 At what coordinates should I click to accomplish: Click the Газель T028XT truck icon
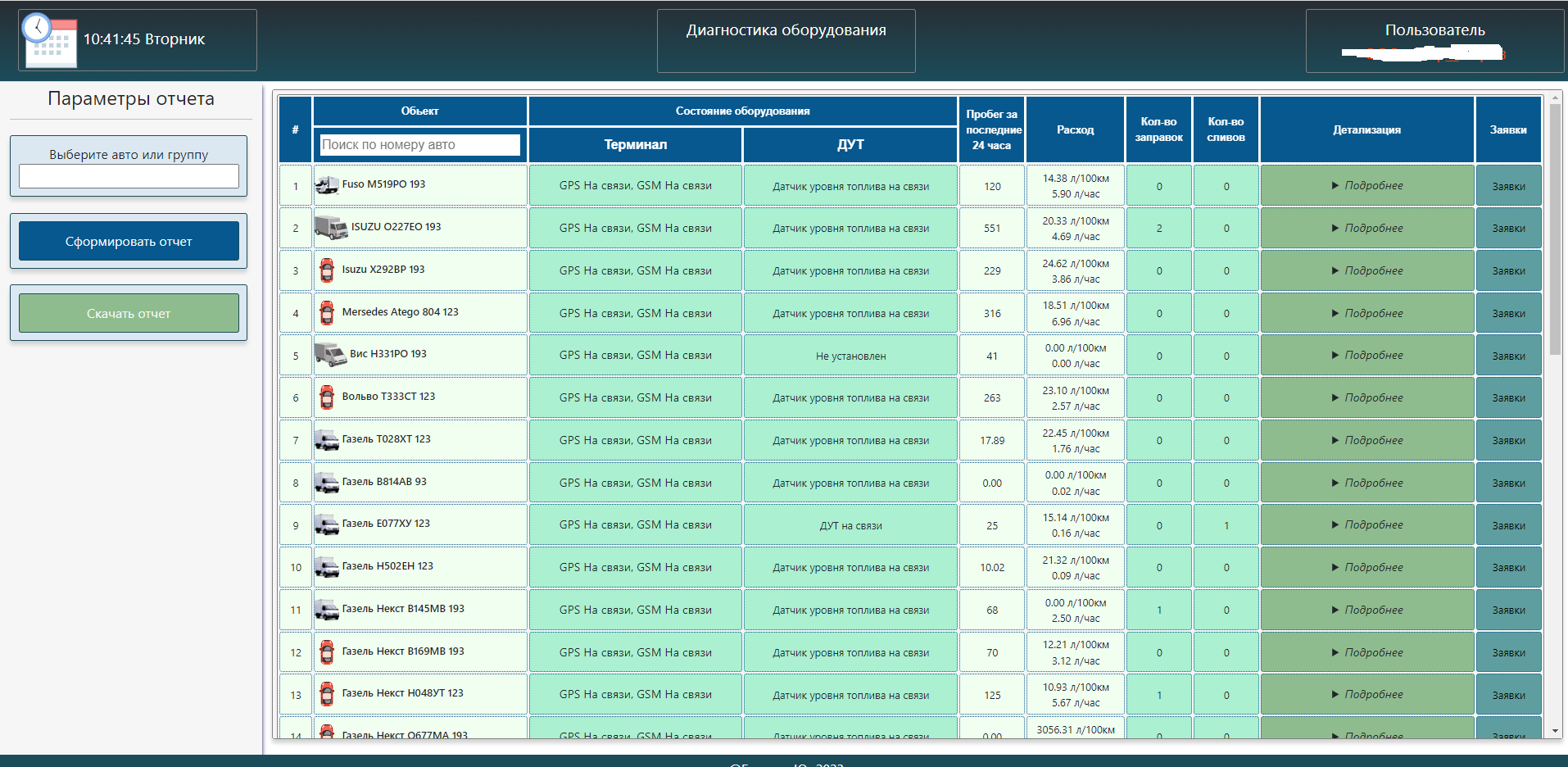(x=327, y=440)
